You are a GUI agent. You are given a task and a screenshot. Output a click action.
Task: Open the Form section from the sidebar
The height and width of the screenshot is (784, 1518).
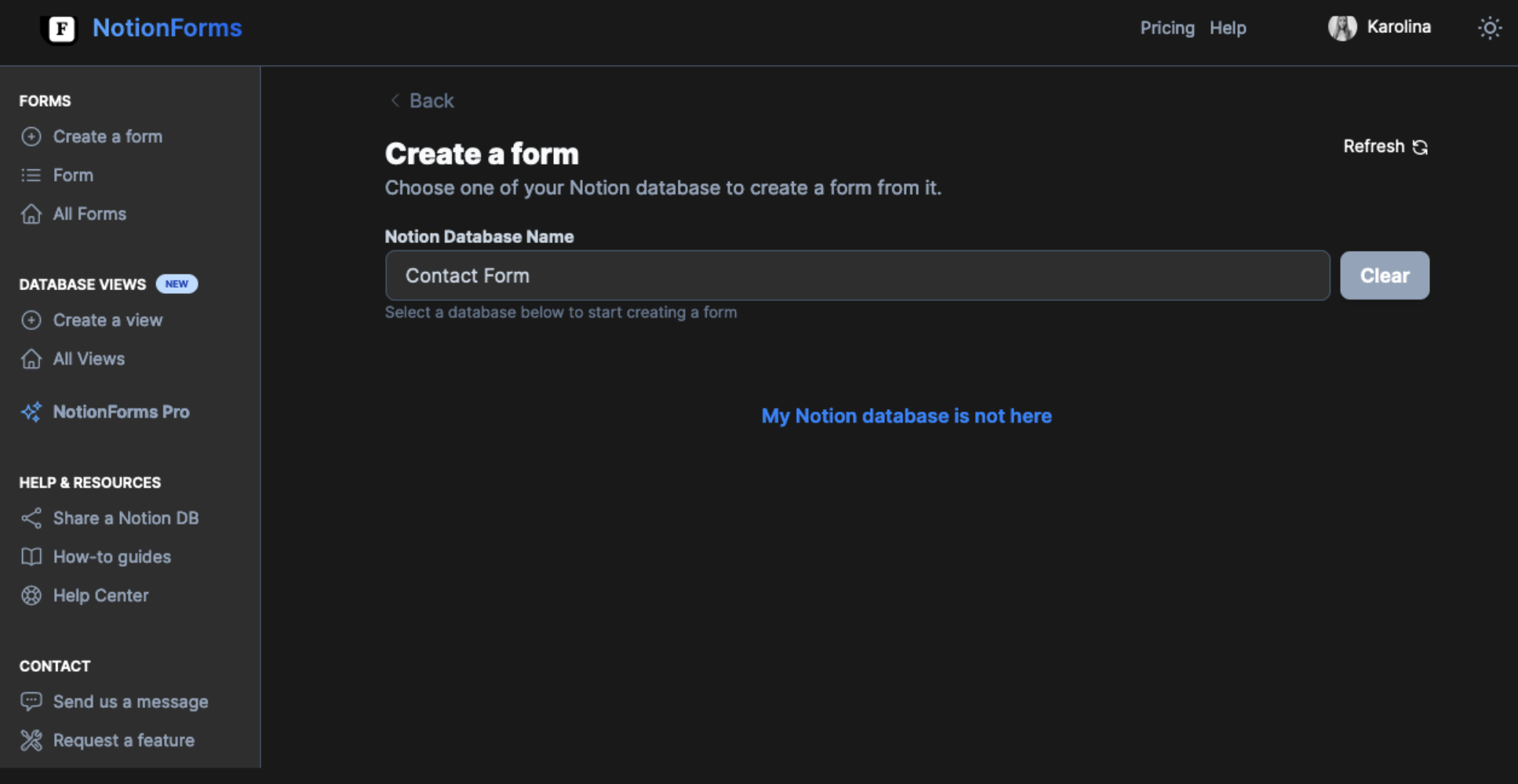pyautogui.click(x=72, y=175)
